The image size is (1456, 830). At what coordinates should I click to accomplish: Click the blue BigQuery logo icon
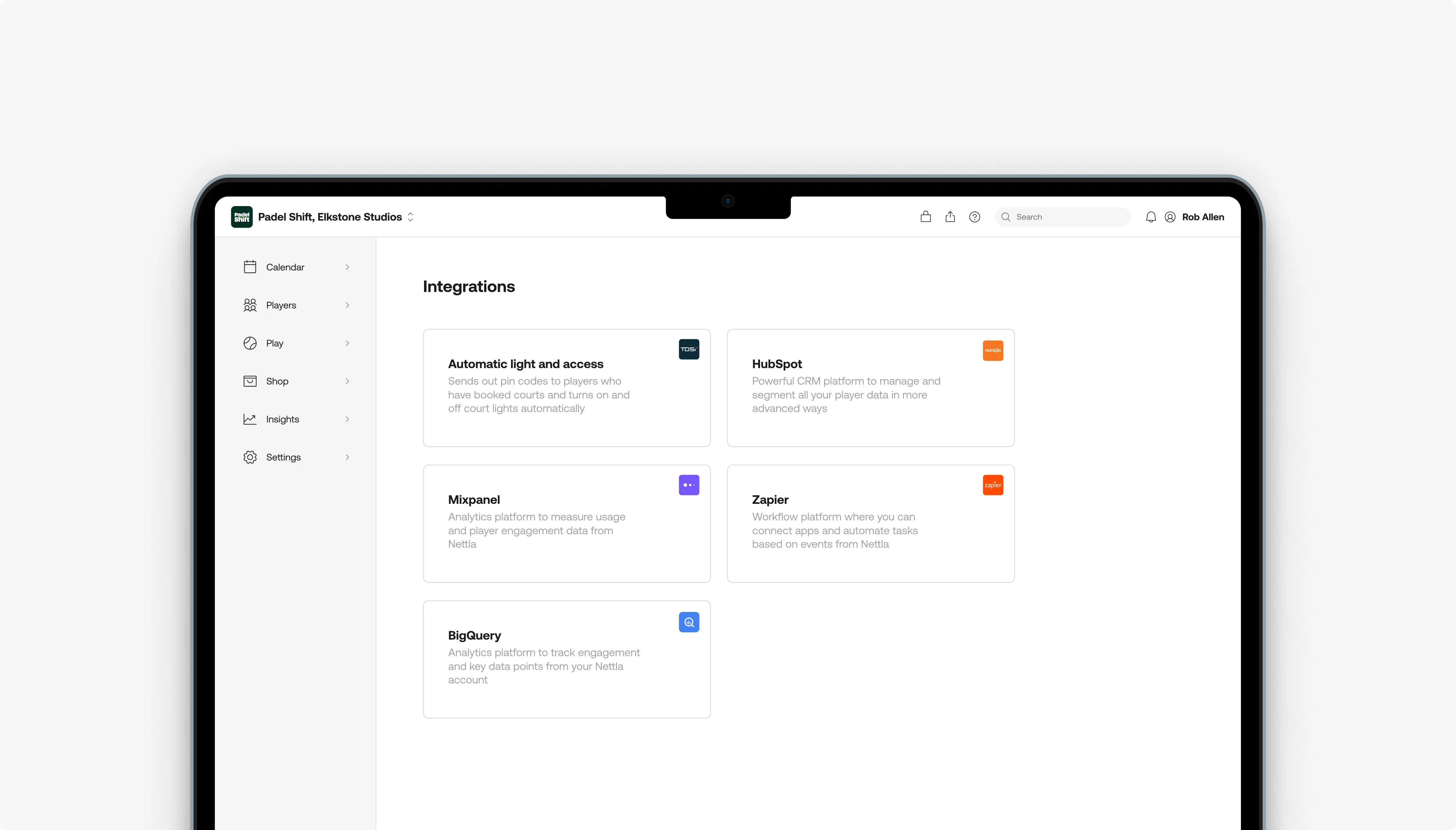tap(688, 622)
